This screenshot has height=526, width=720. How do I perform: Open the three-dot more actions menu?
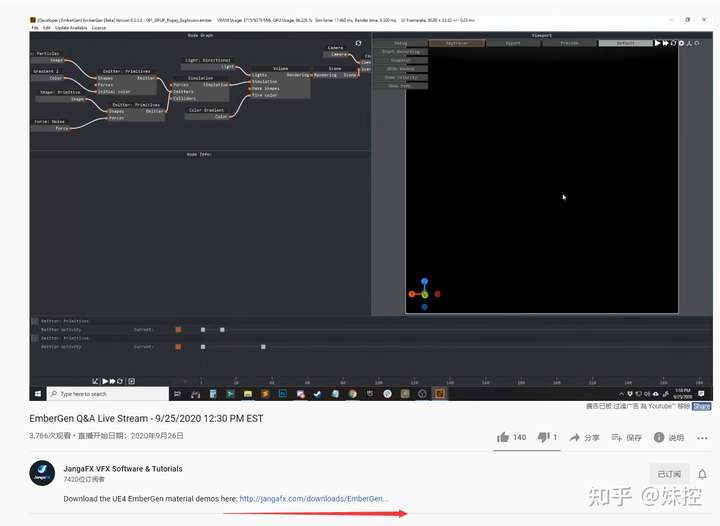702,438
